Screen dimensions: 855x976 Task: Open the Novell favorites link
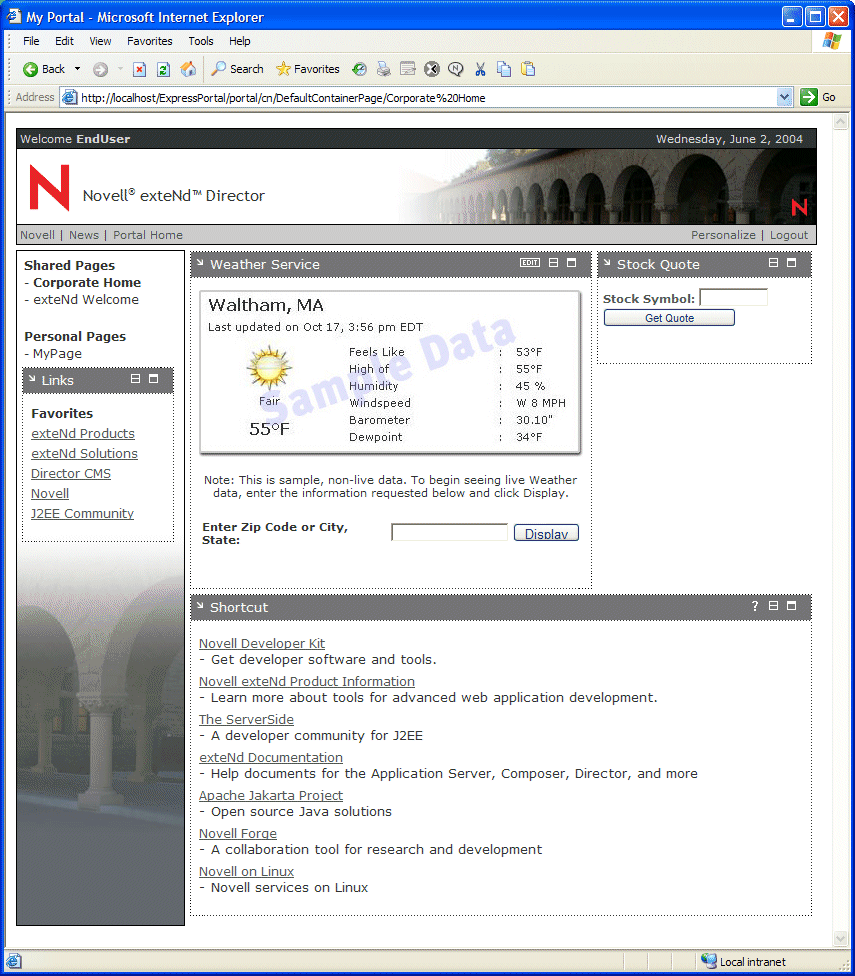coord(50,493)
